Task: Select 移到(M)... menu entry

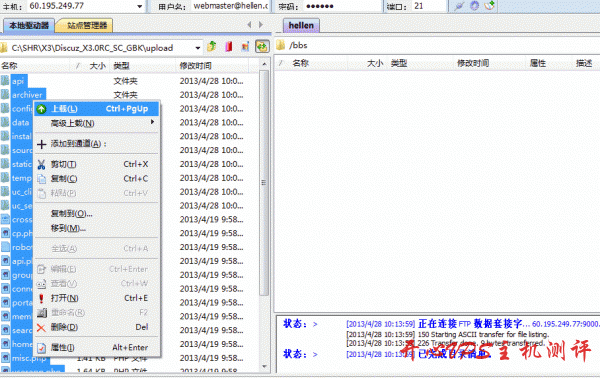Action: pyautogui.click(x=96, y=228)
